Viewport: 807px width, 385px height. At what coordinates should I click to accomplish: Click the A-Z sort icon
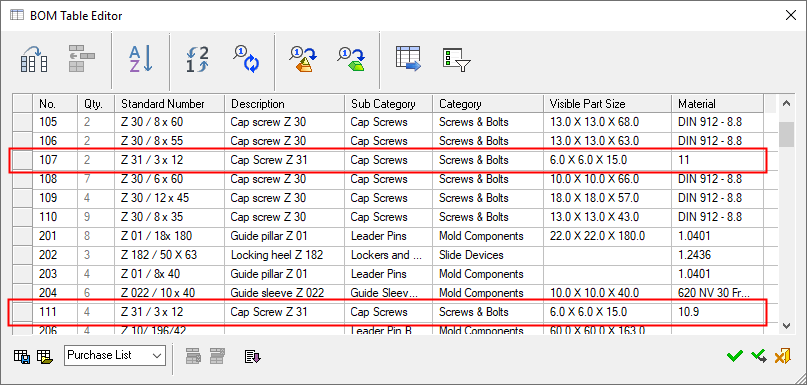tap(140, 59)
